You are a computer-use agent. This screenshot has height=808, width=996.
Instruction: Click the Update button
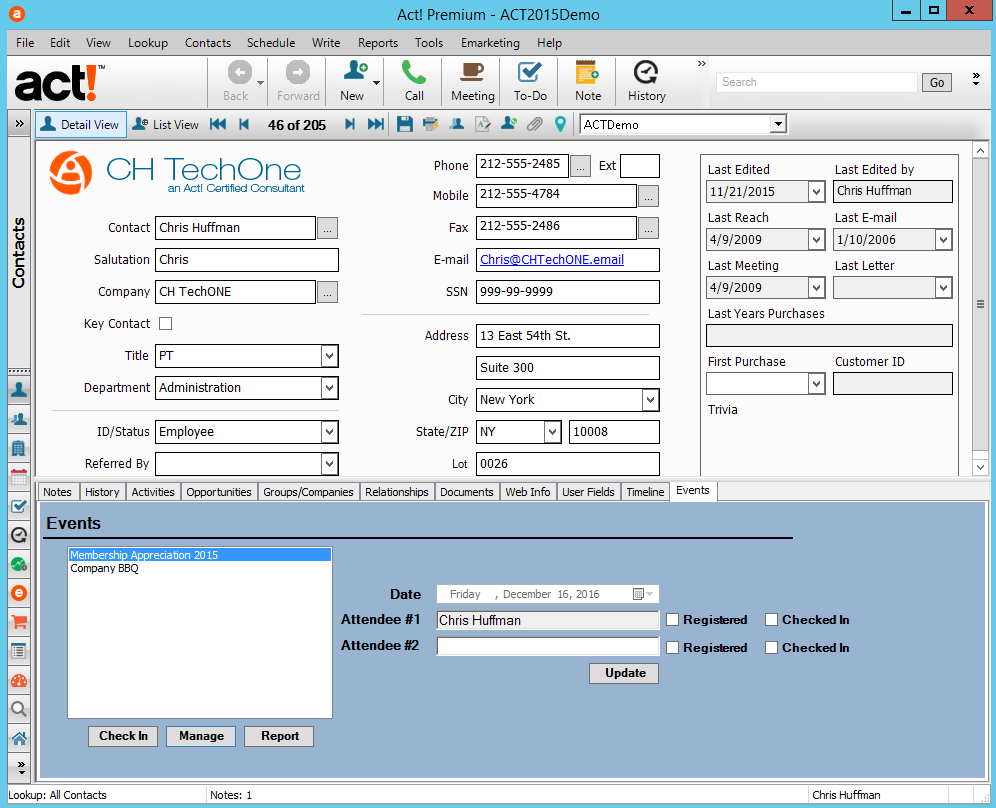click(624, 673)
